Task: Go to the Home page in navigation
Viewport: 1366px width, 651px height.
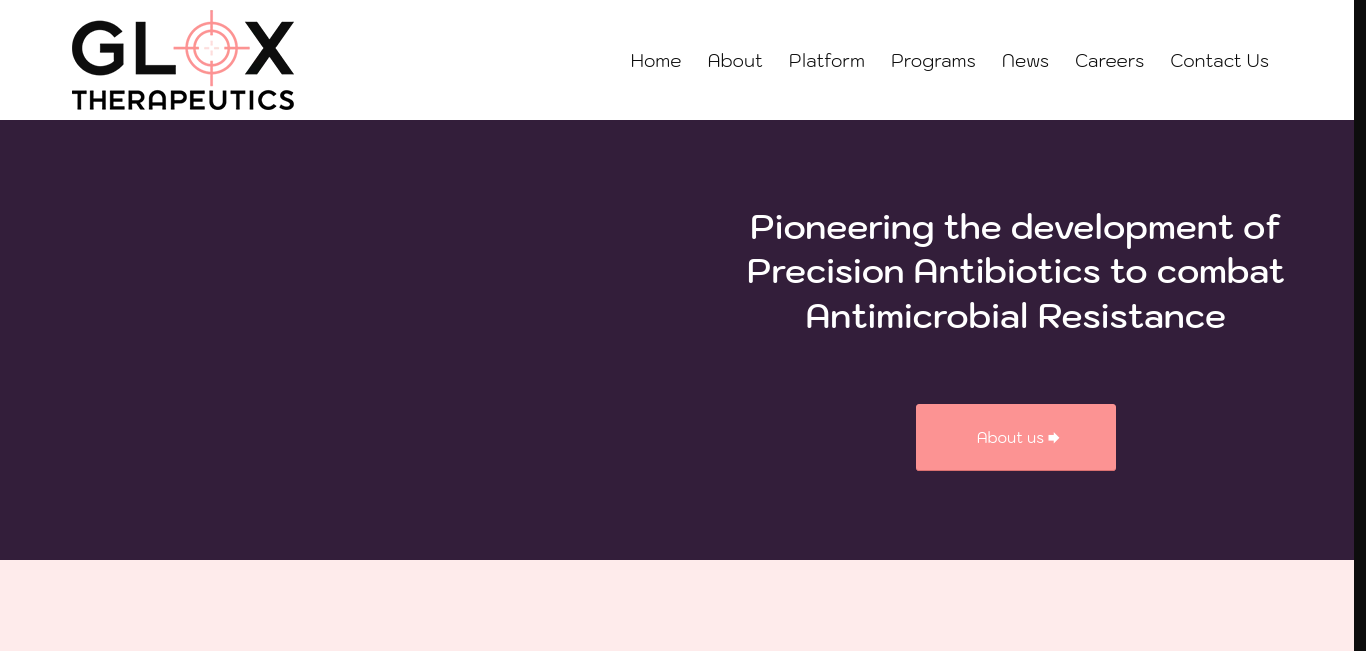Action: 655,61
